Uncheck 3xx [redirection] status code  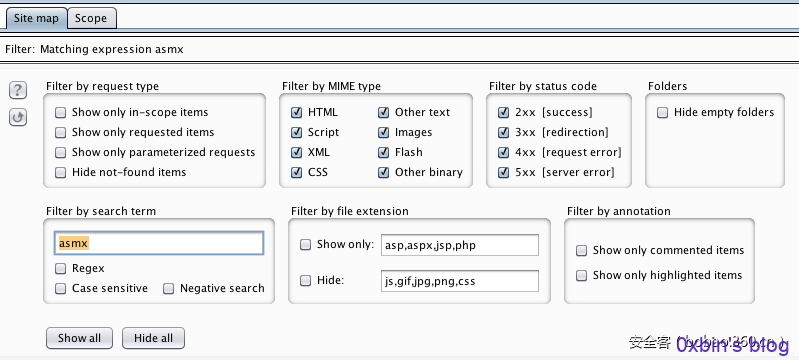(x=503, y=133)
